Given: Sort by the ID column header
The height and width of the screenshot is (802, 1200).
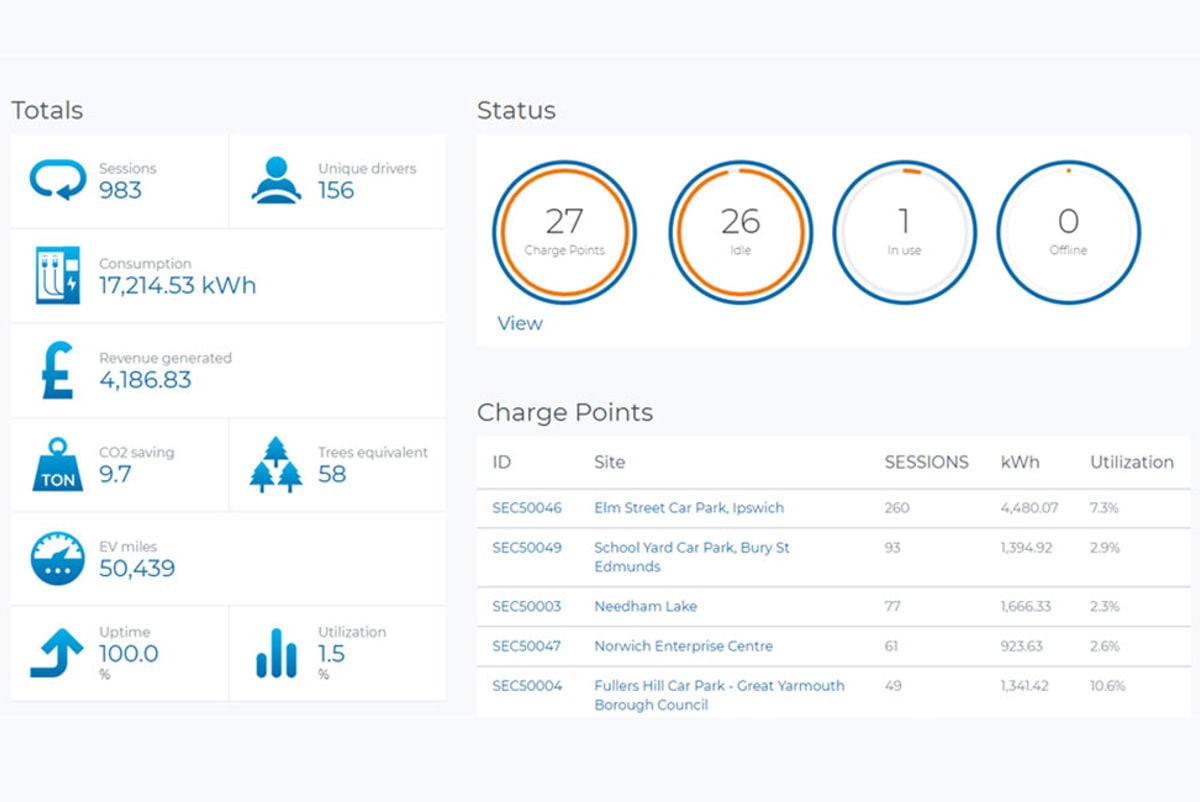Looking at the screenshot, I should click(501, 462).
